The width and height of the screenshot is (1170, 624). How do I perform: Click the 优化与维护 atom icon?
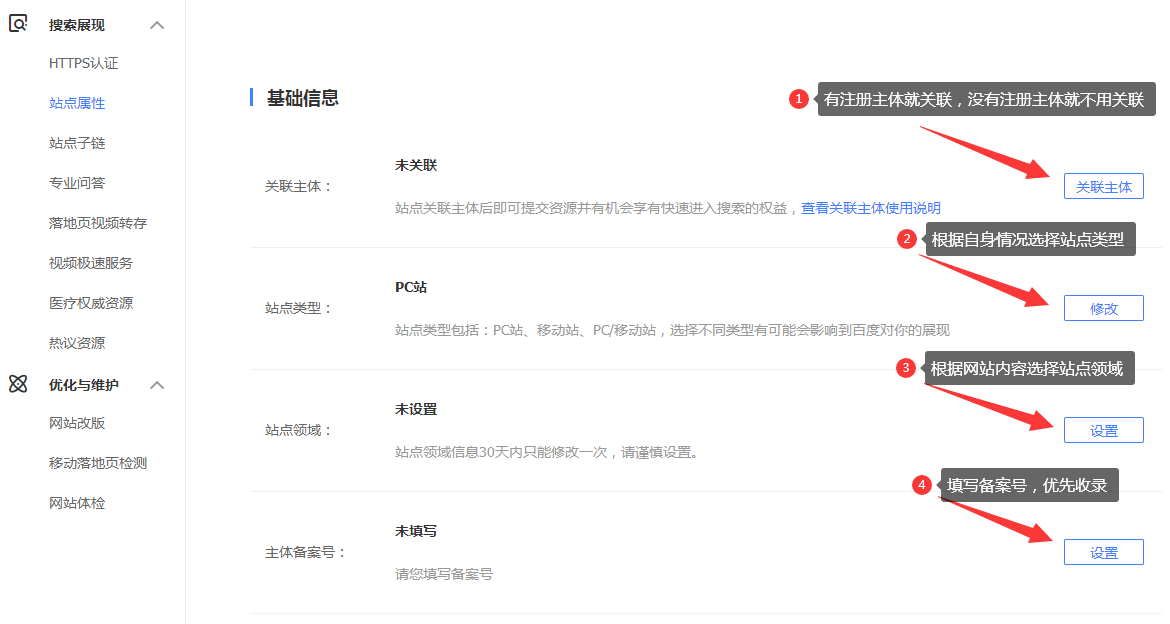18,384
